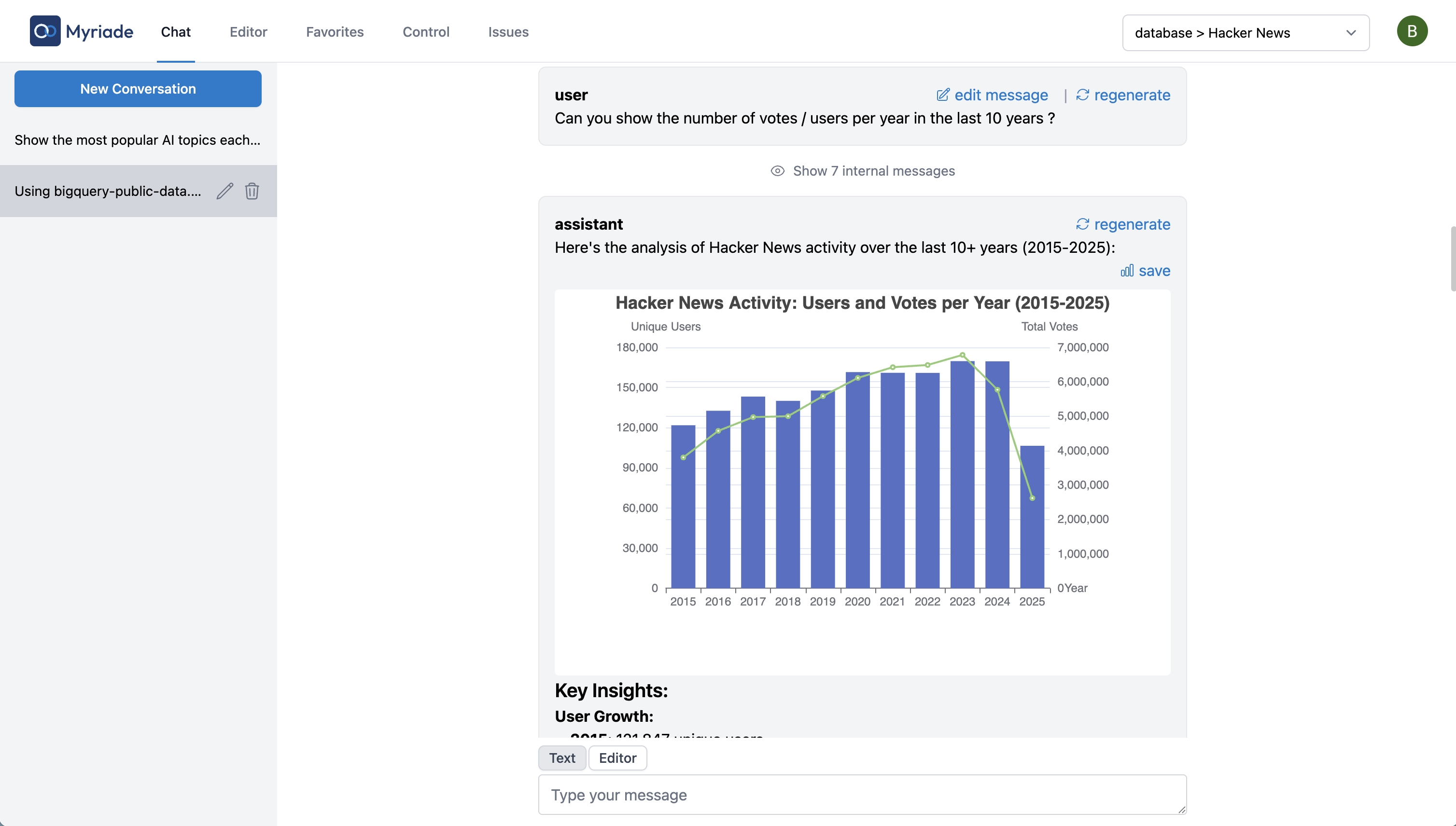
Task: Switch input mode to Text
Action: [562, 758]
